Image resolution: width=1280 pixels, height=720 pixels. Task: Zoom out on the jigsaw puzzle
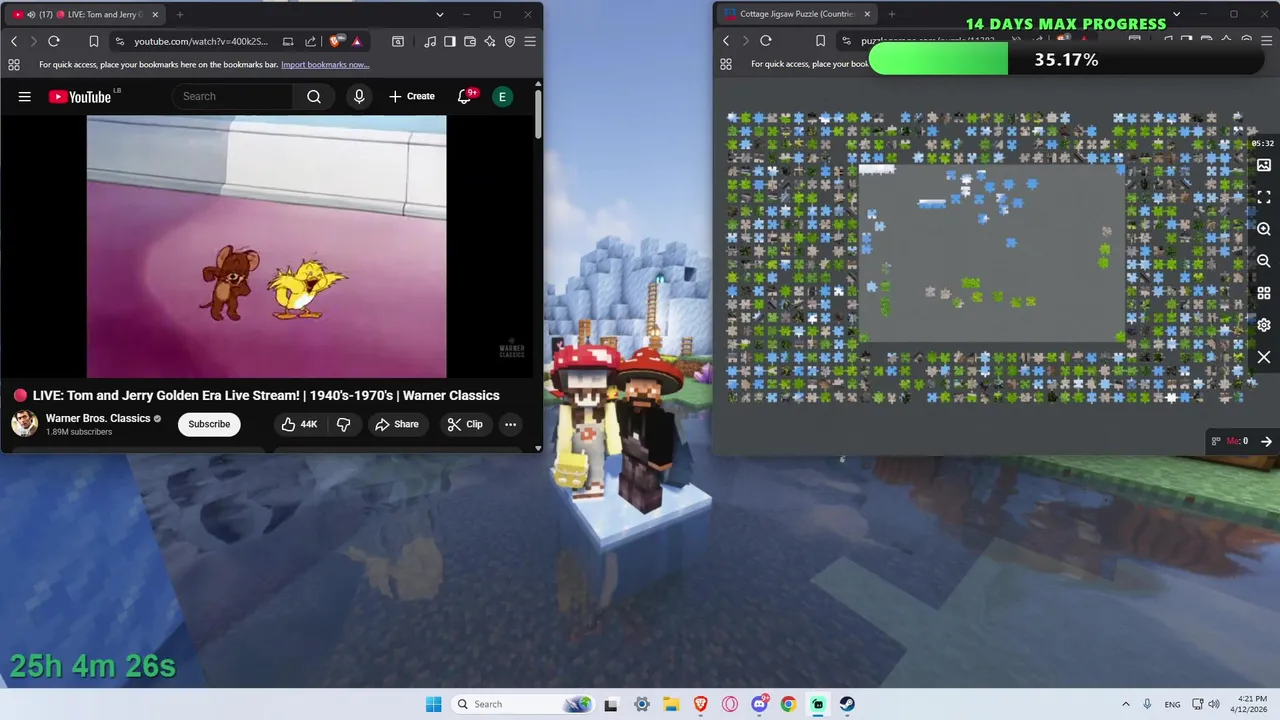pos(1264,261)
